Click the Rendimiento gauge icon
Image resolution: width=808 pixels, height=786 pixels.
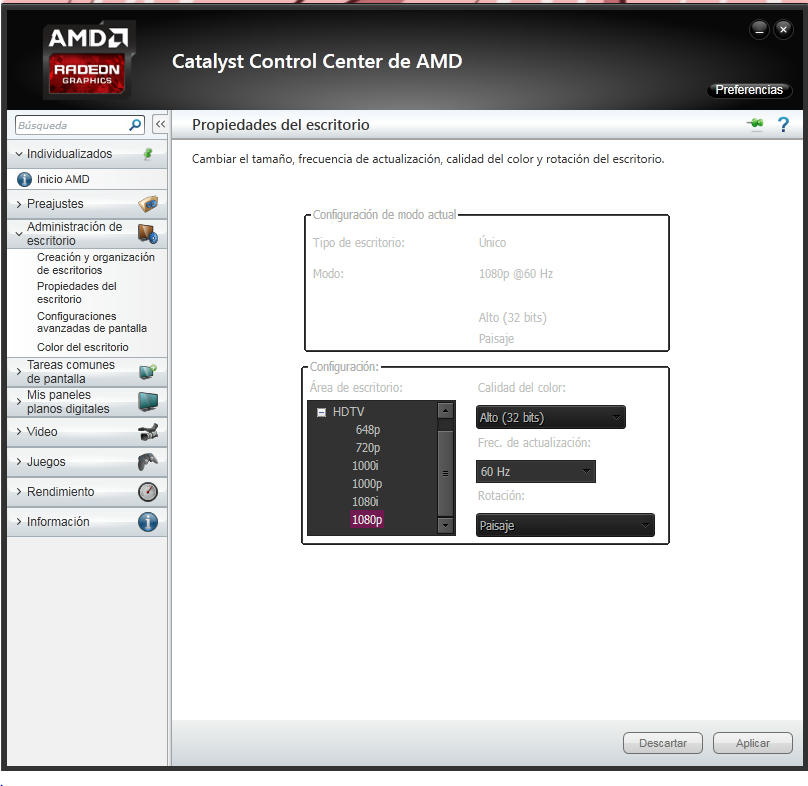(x=148, y=491)
